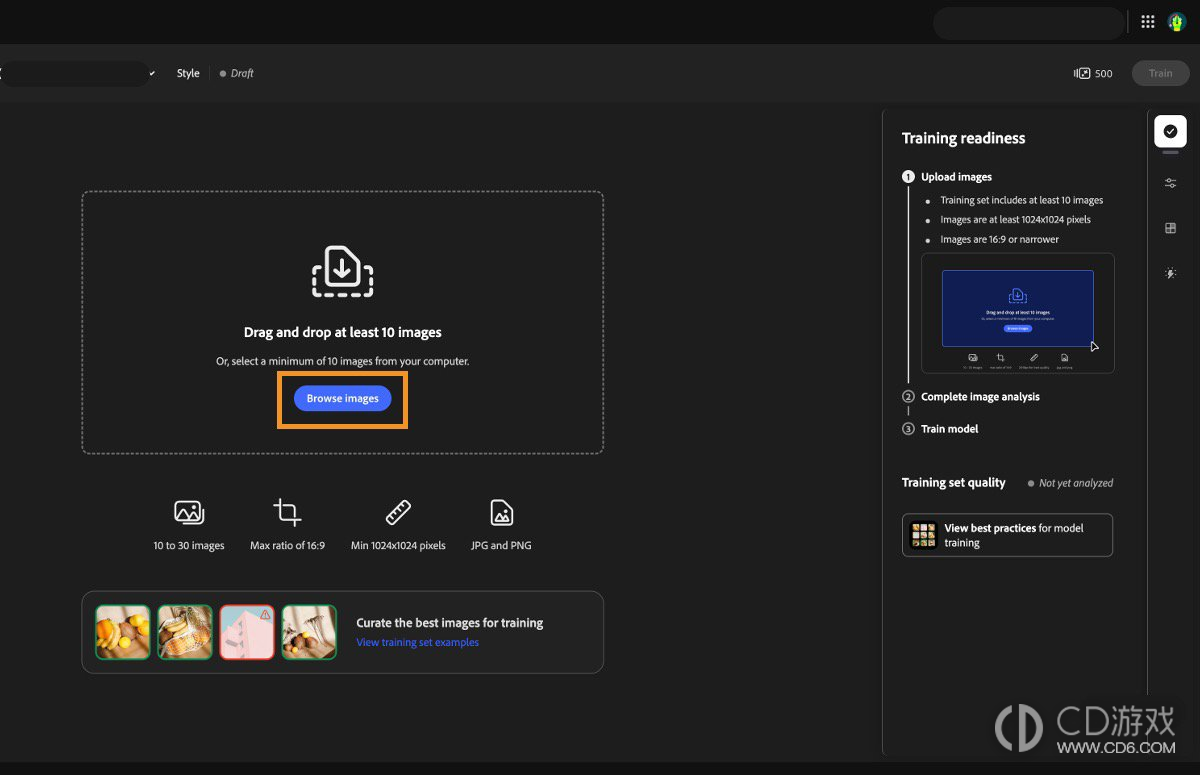1200x775 pixels.
Task: Open the oranges and lemons example thumbnail
Action: click(x=123, y=632)
